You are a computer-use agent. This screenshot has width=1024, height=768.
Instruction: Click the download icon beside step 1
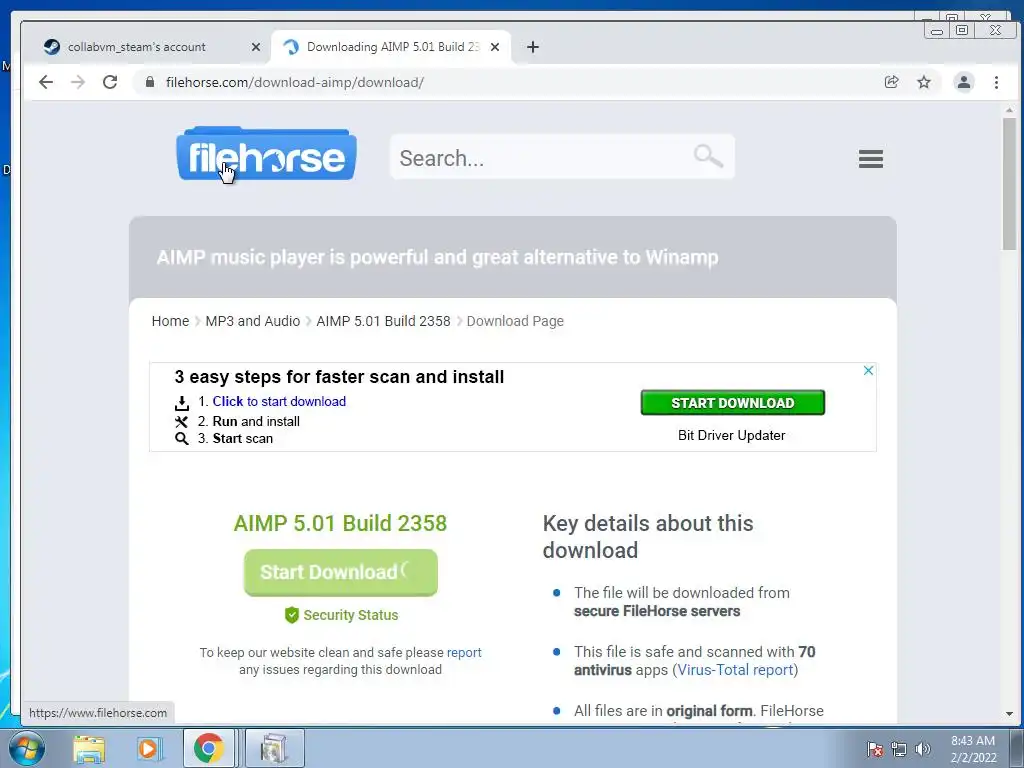point(182,403)
